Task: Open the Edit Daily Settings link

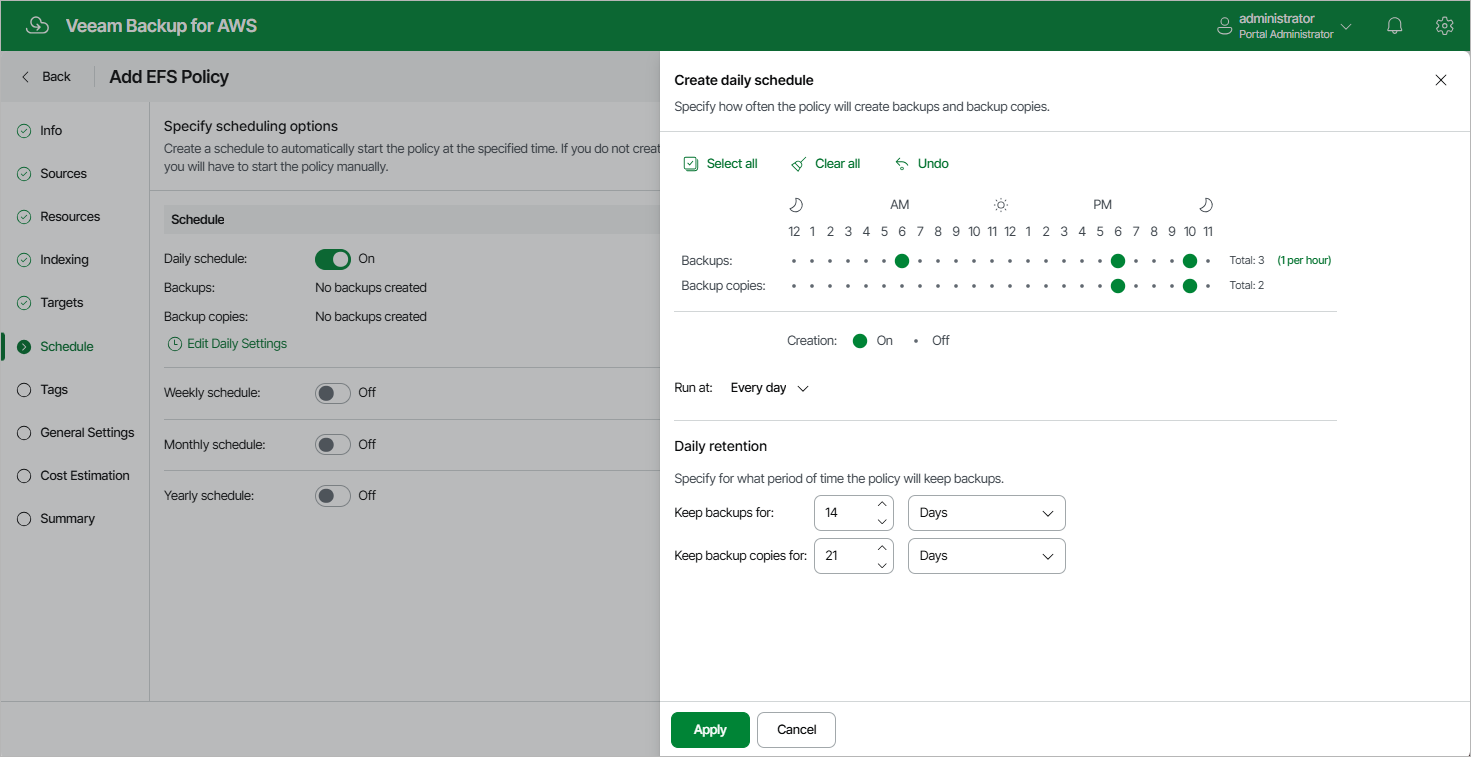Action: click(x=237, y=344)
